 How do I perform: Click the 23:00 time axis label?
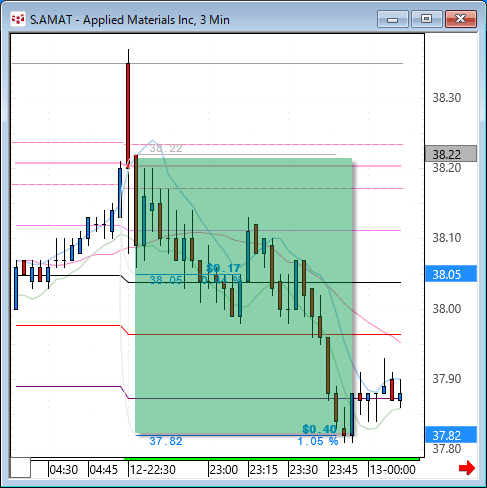click(224, 470)
